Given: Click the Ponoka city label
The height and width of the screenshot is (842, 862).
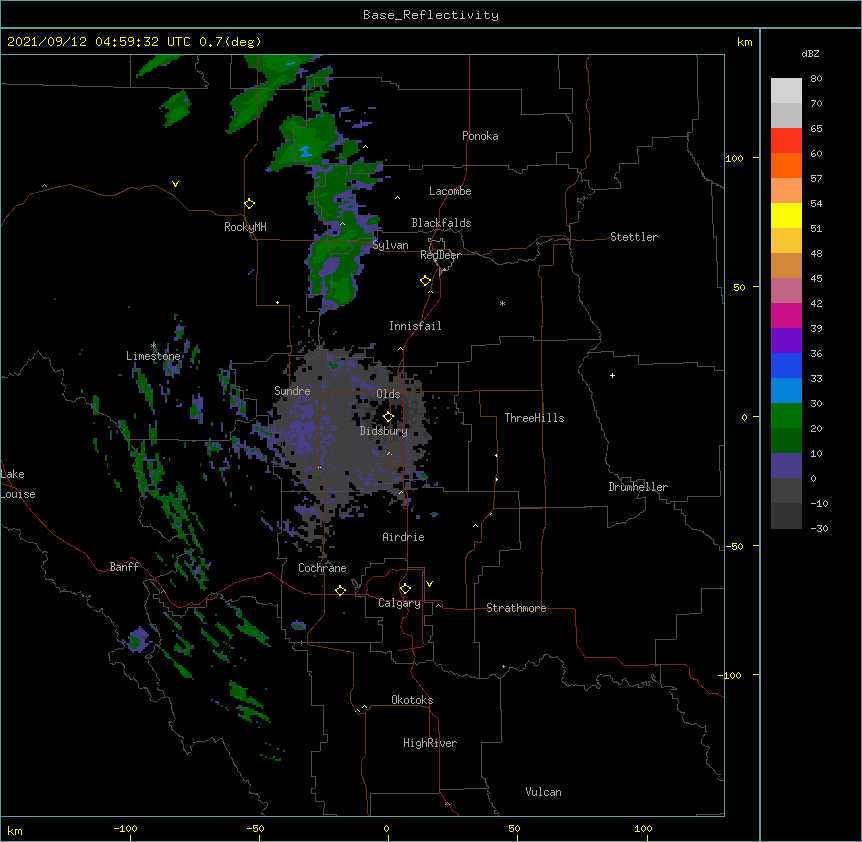Looking at the screenshot, I should point(480,136).
